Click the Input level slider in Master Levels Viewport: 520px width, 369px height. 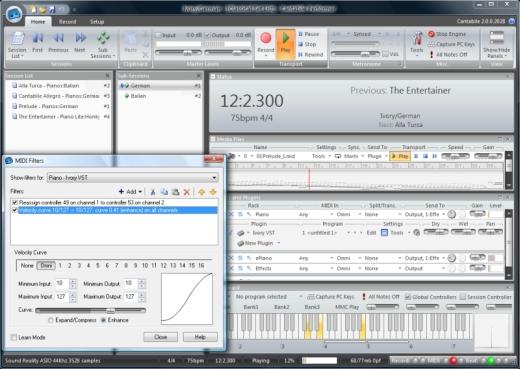pos(178,53)
